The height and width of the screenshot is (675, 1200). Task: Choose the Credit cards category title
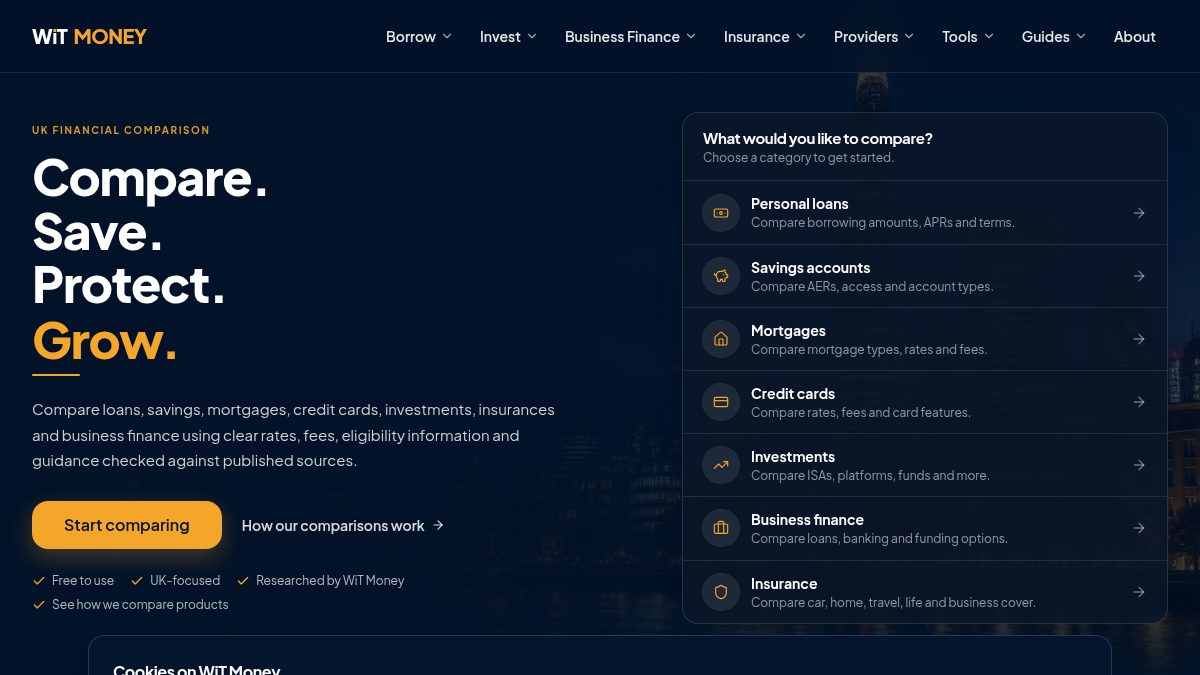(793, 394)
